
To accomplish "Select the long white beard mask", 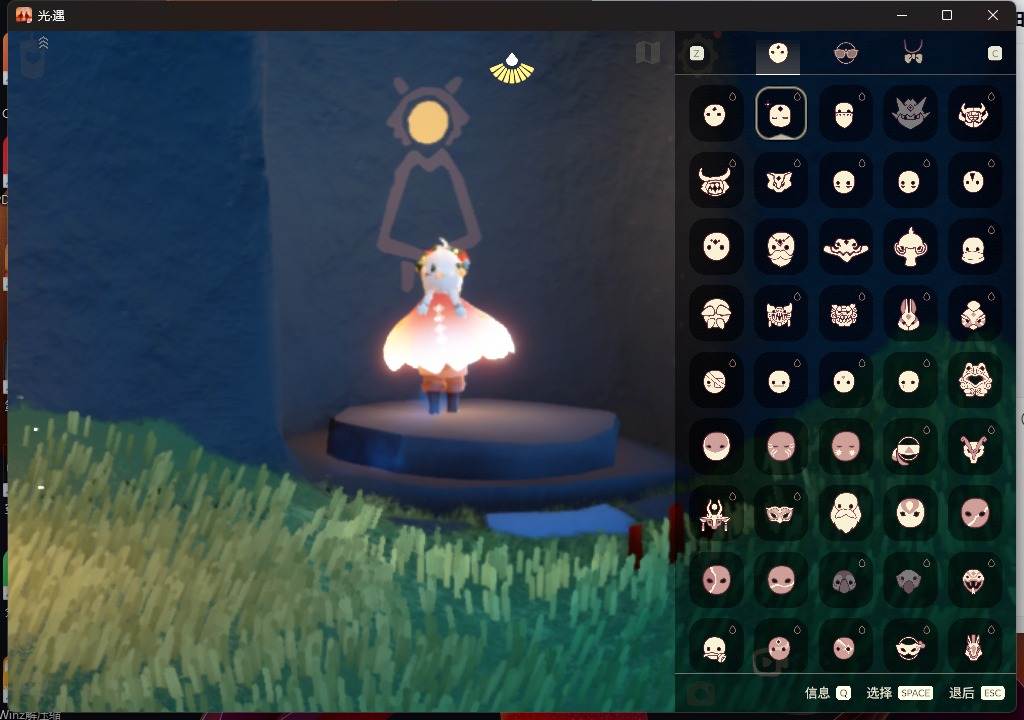I will pos(844,514).
